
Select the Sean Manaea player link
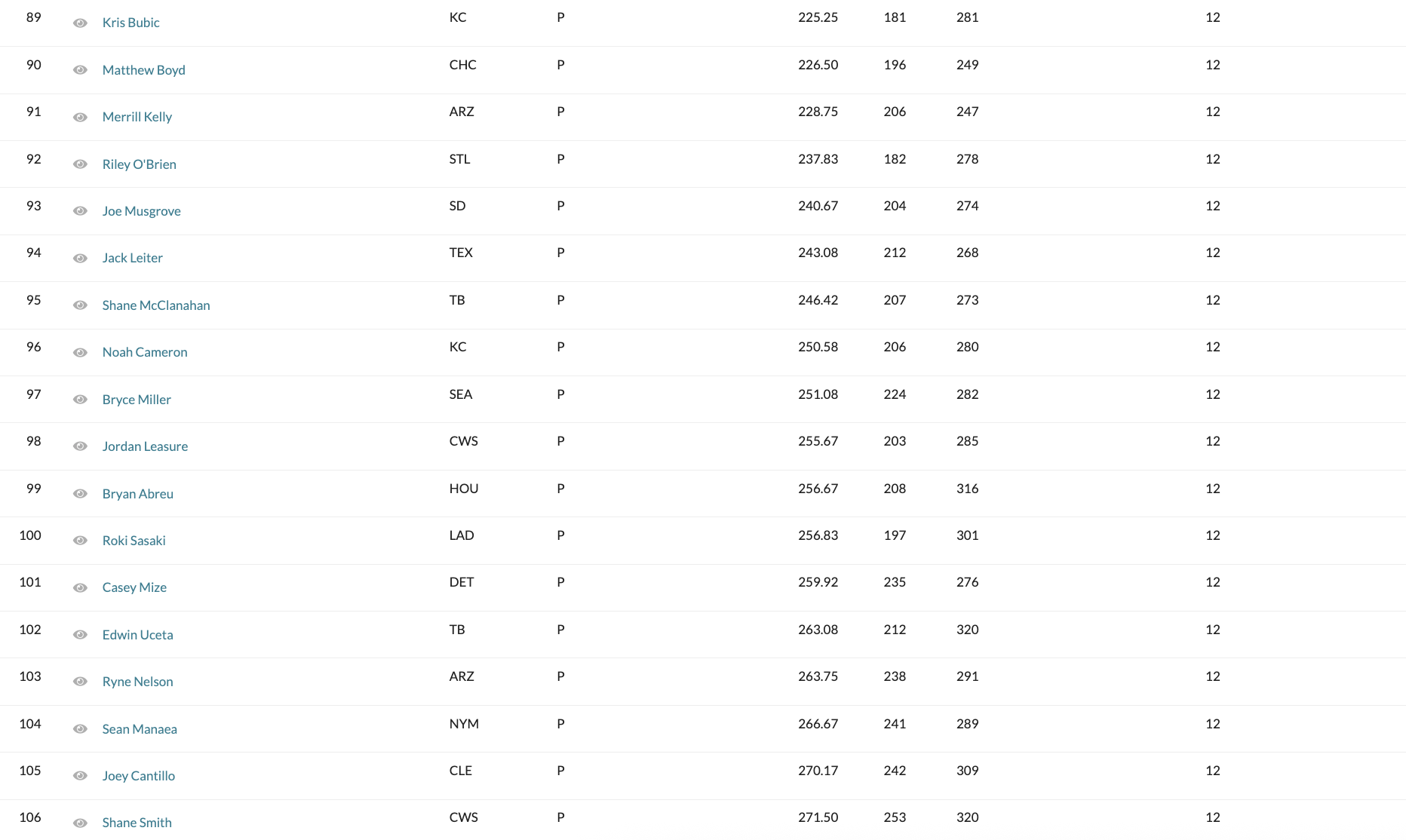point(140,729)
